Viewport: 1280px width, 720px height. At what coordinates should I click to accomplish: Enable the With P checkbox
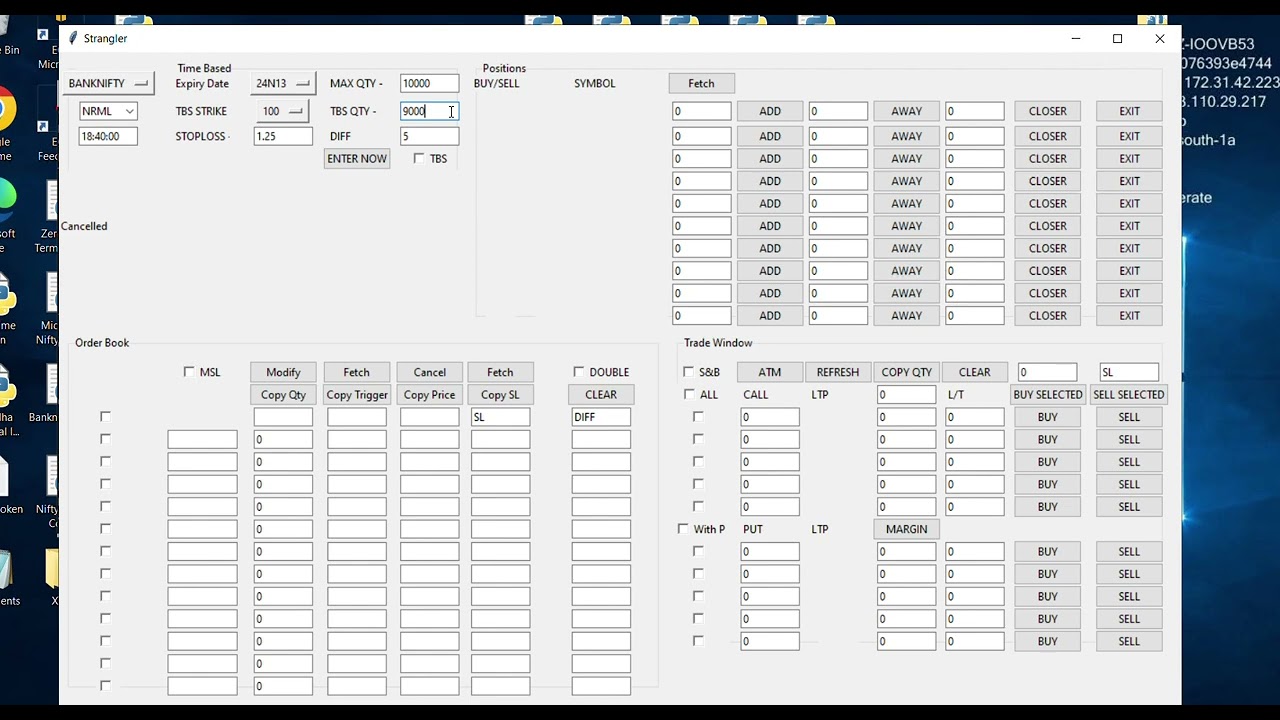point(683,529)
